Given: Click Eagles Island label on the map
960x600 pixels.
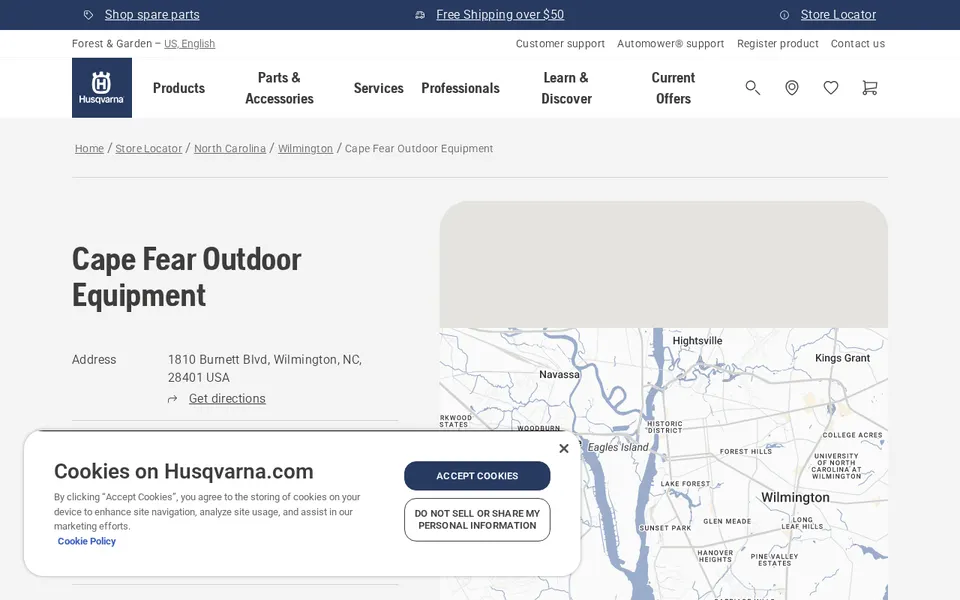Looking at the screenshot, I should (x=618, y=448).
